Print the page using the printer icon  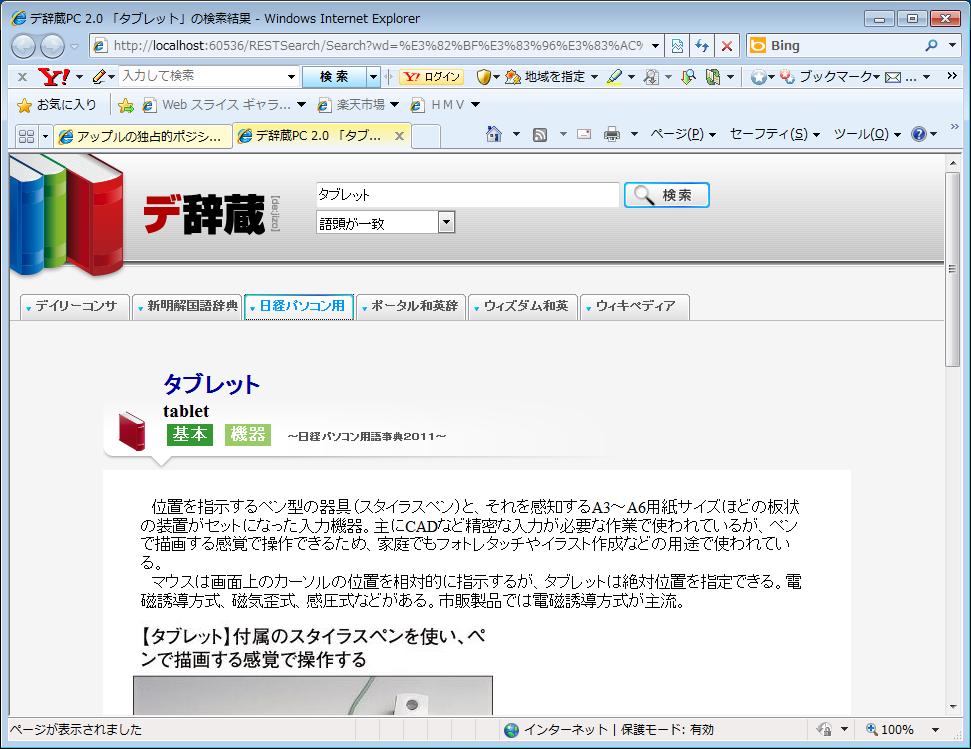[x=612, y=134]
